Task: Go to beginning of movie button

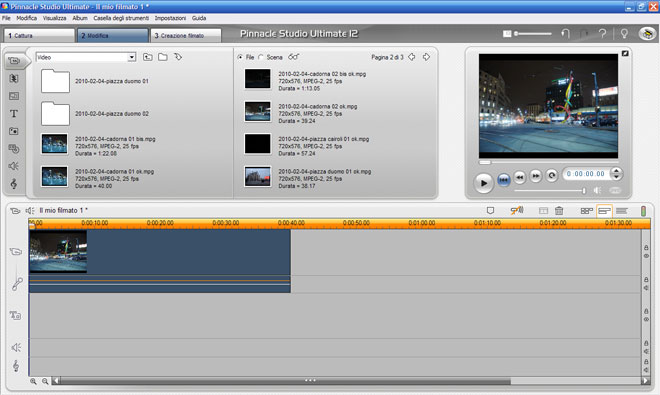Action: [x=503, y=180]
